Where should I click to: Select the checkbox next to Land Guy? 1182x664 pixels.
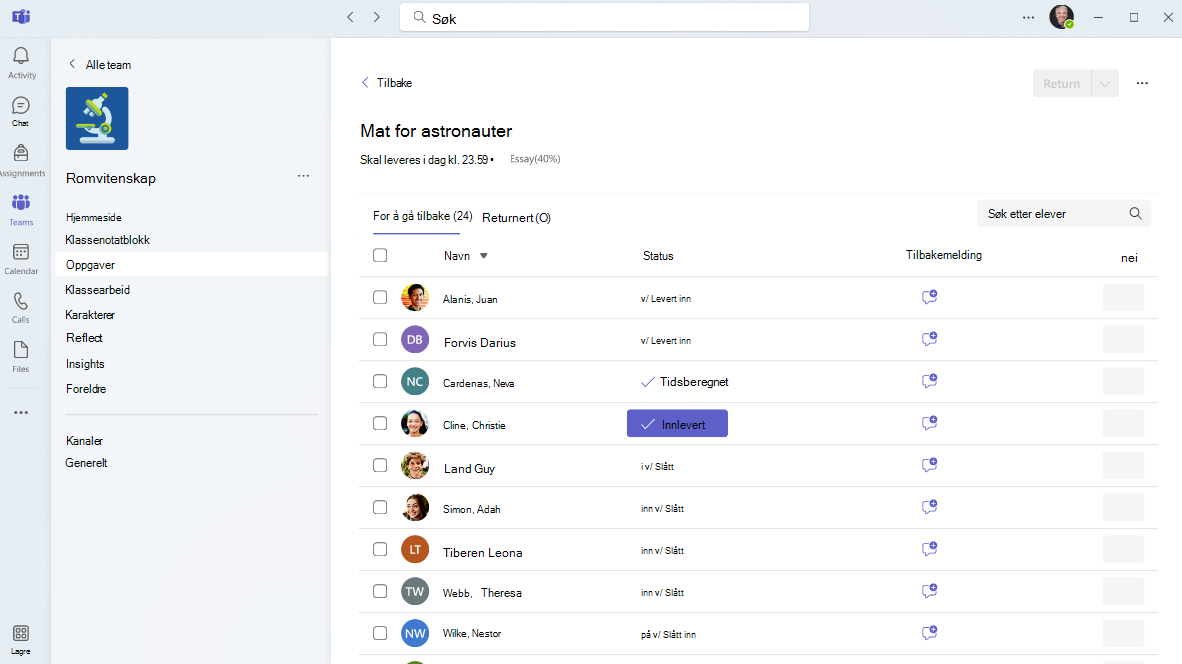pyautogui.click(x=380, y=465)
